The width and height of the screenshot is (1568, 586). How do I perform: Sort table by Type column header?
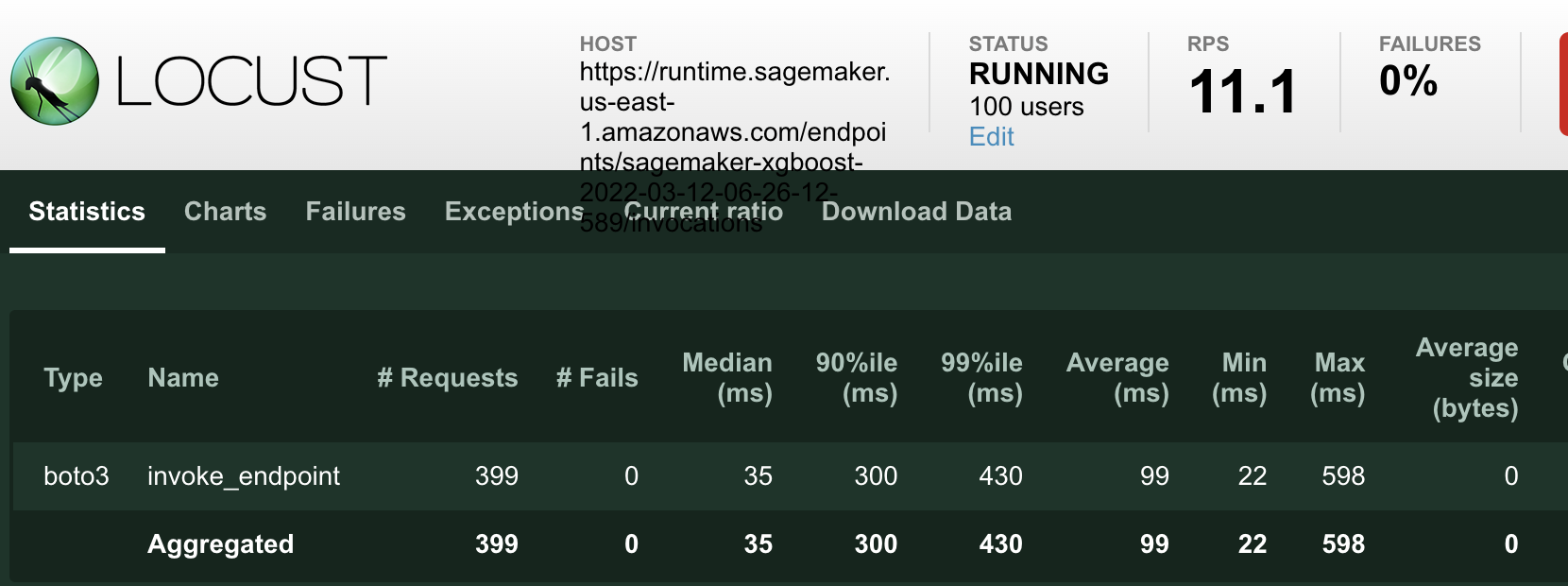tap(73, 378)
